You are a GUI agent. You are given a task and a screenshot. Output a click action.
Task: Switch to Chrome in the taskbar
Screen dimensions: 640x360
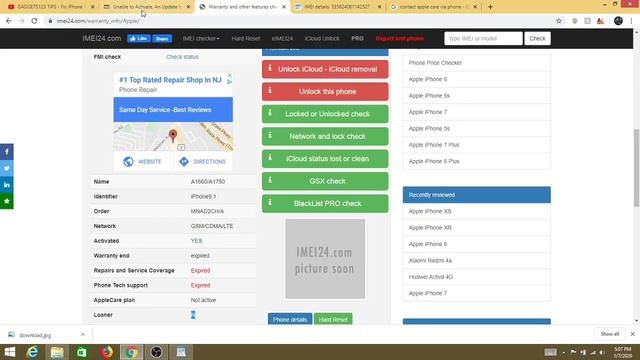tap(131, 352)
